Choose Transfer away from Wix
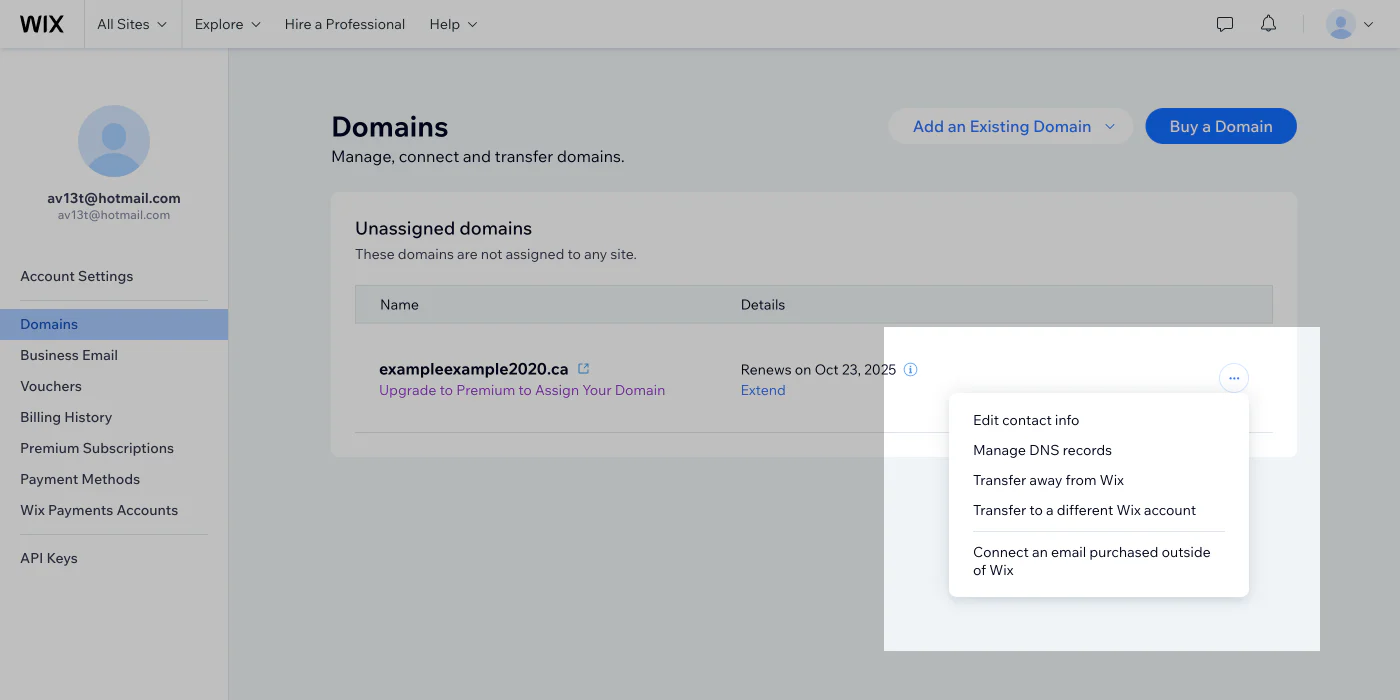The width and height of the screenshot is (1400, 700). point(1048,480)
